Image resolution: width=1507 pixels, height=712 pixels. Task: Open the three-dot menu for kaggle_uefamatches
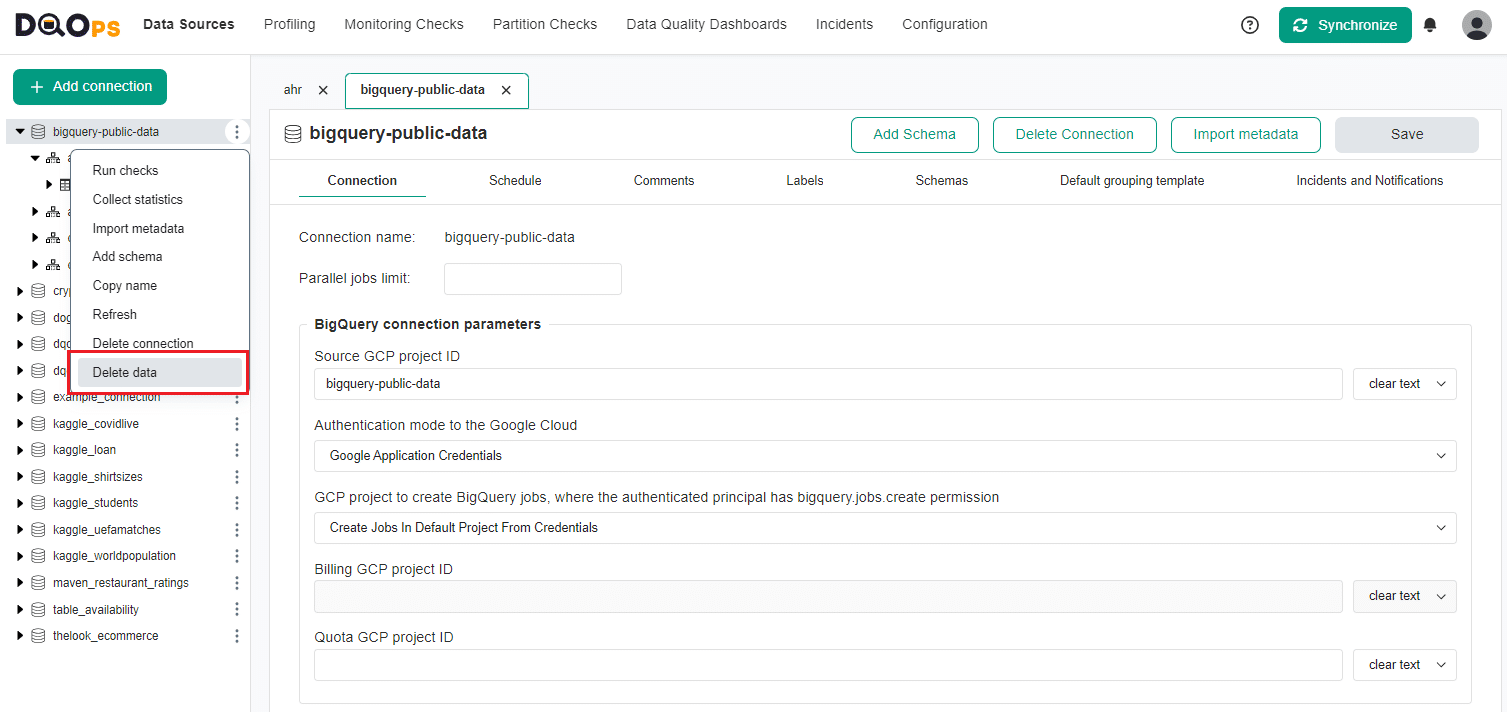click(237, 530)
